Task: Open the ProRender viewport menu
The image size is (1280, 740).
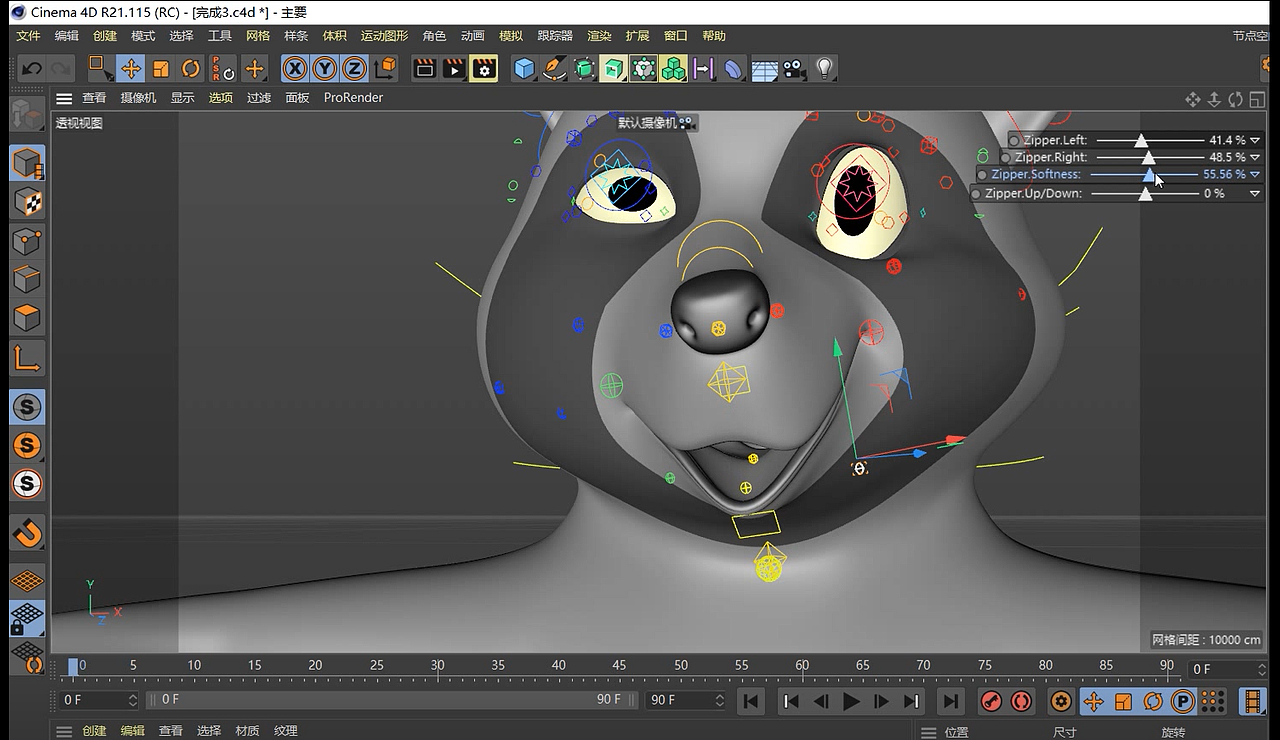Action: click(353, 98)
